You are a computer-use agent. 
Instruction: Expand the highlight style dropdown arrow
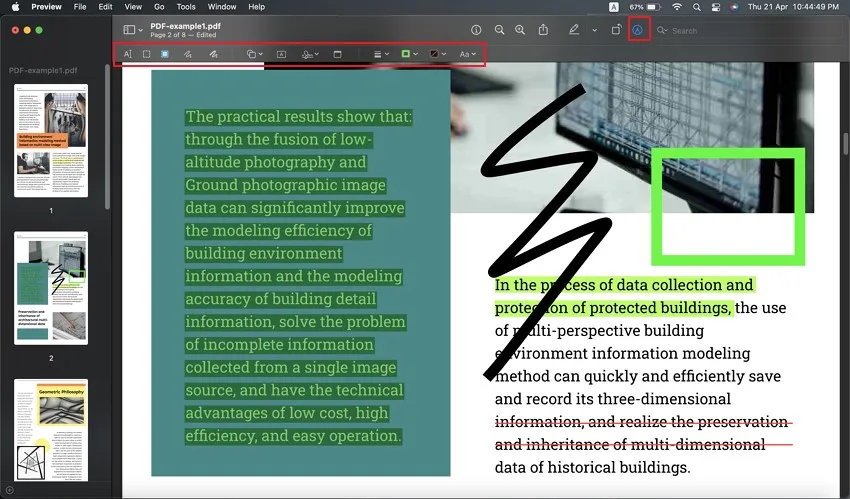coord(595,31)
